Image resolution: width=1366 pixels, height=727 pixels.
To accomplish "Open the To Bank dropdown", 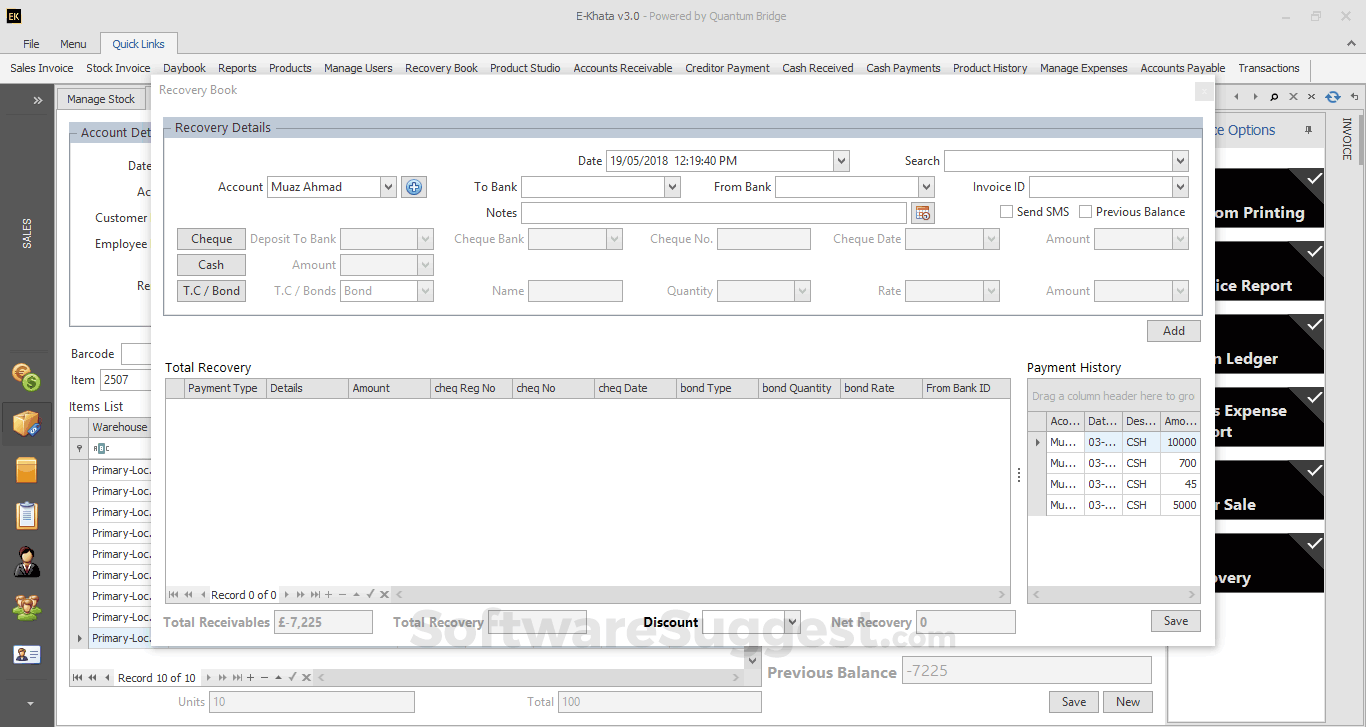I will [672, 187].
